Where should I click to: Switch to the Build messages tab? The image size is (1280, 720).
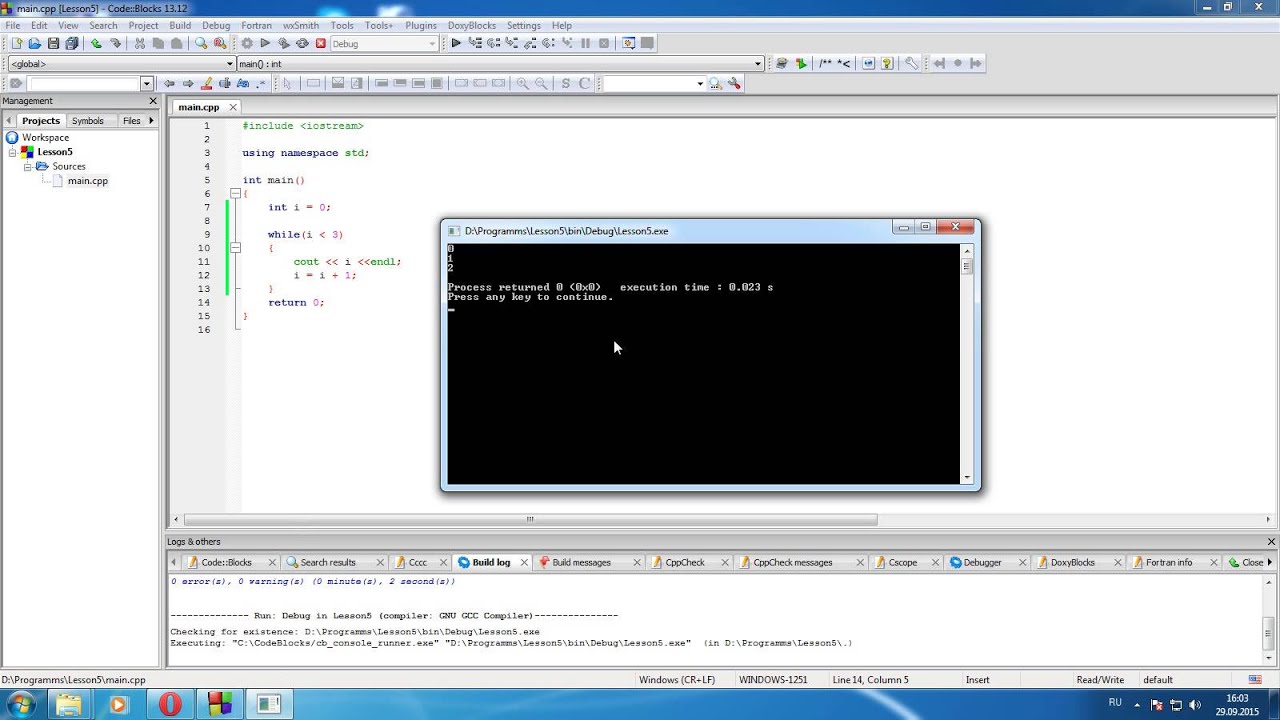tap(581, 562)
